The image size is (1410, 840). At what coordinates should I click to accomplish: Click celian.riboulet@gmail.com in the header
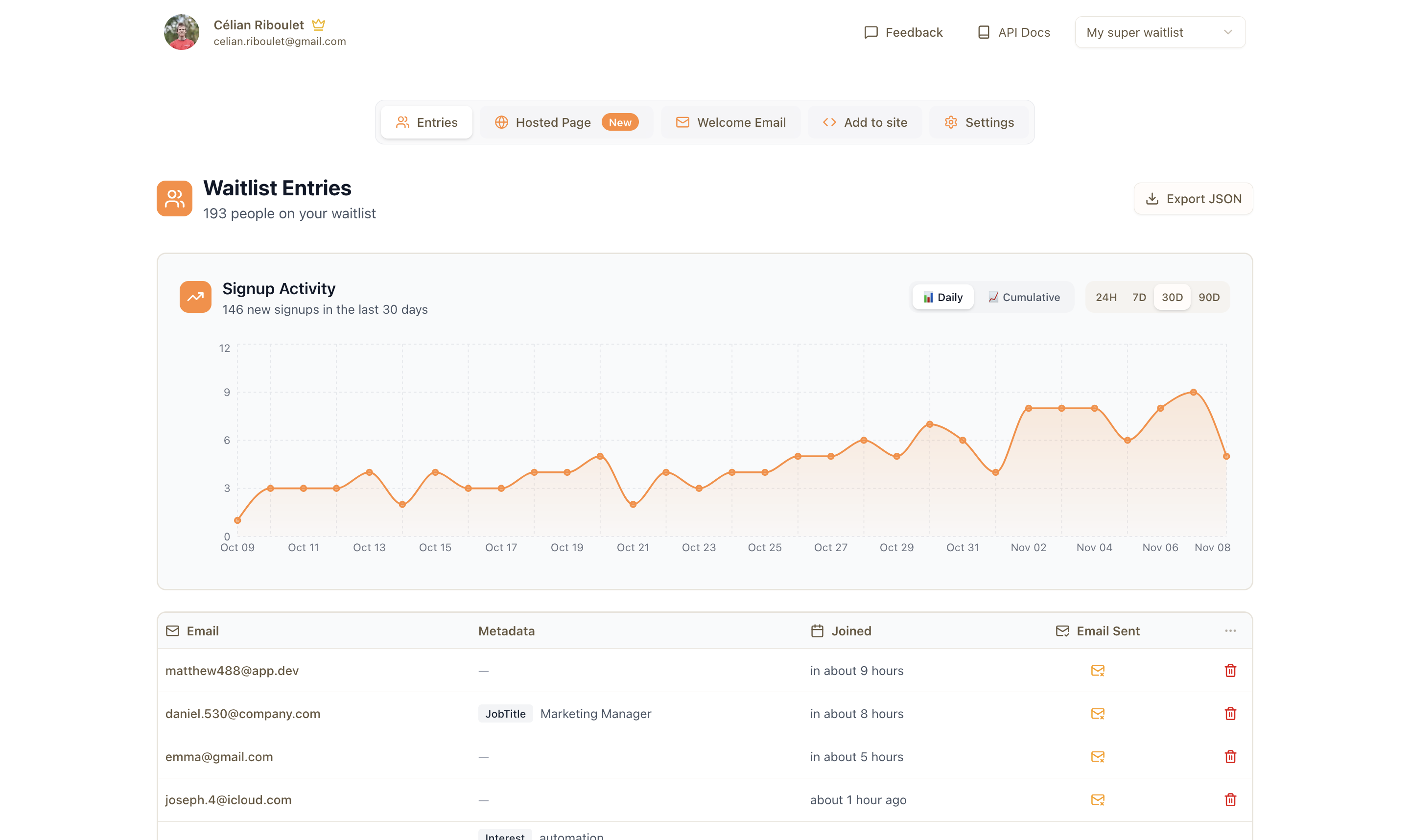click(280, 41)
